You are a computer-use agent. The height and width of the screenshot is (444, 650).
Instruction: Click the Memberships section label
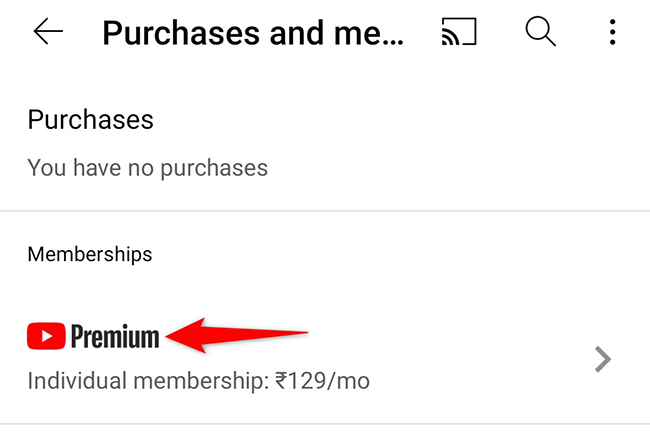click(x=90, y=254)
